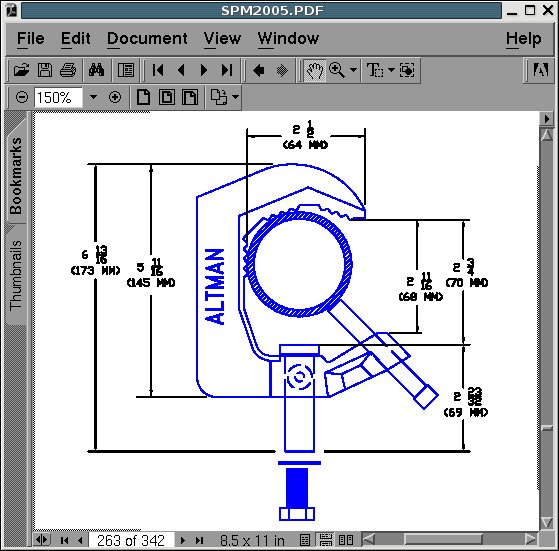The width and height of the screenshot is (559, 551).
Task: Click the vertical scrollbar up arrow
Action: tap(547, 135)
